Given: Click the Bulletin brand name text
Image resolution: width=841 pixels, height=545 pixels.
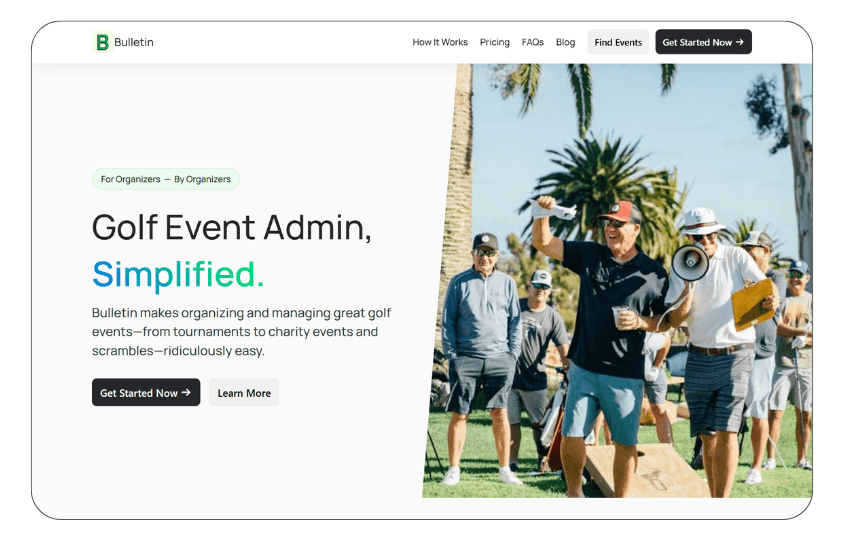Looking at the screenshot, I should tap(134, 42).
